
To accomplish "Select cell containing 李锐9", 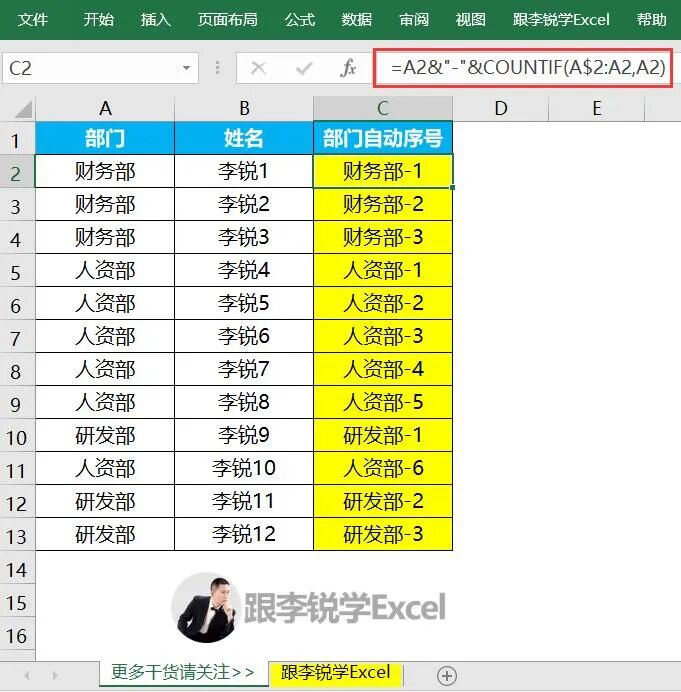I will [244, 435].
